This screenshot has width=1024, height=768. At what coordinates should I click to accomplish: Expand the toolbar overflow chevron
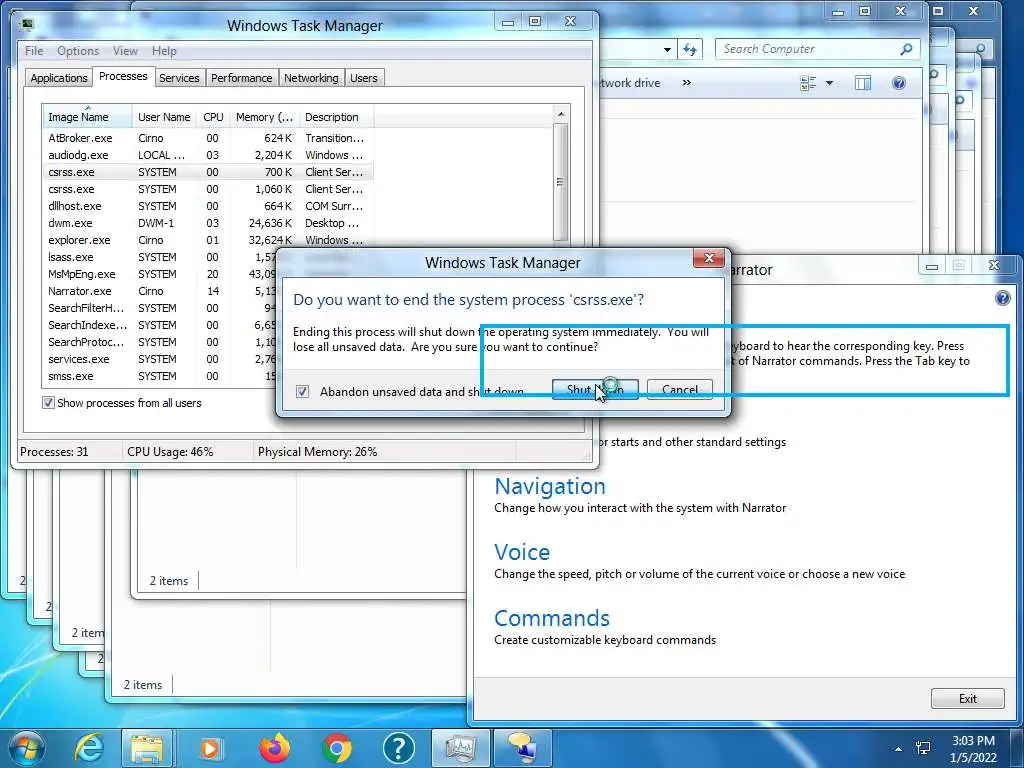(x=686, y=83)
